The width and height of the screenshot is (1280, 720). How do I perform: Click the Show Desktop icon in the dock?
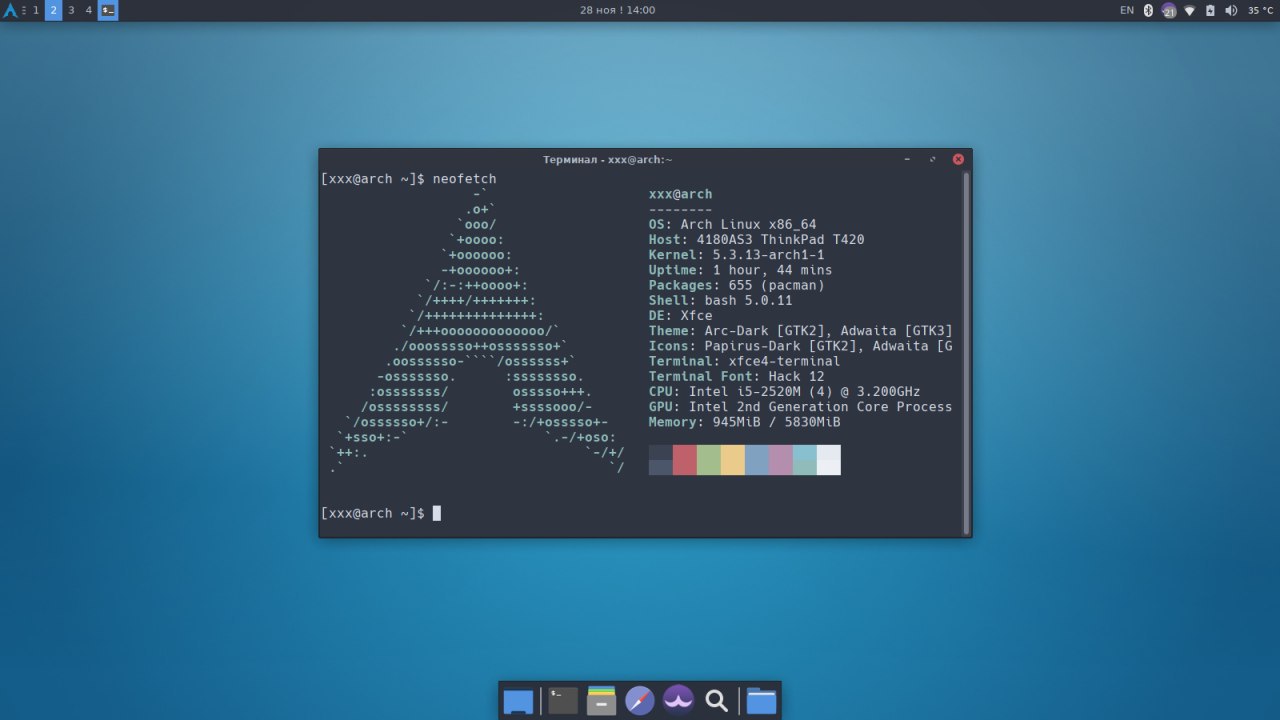pos(518,701)
